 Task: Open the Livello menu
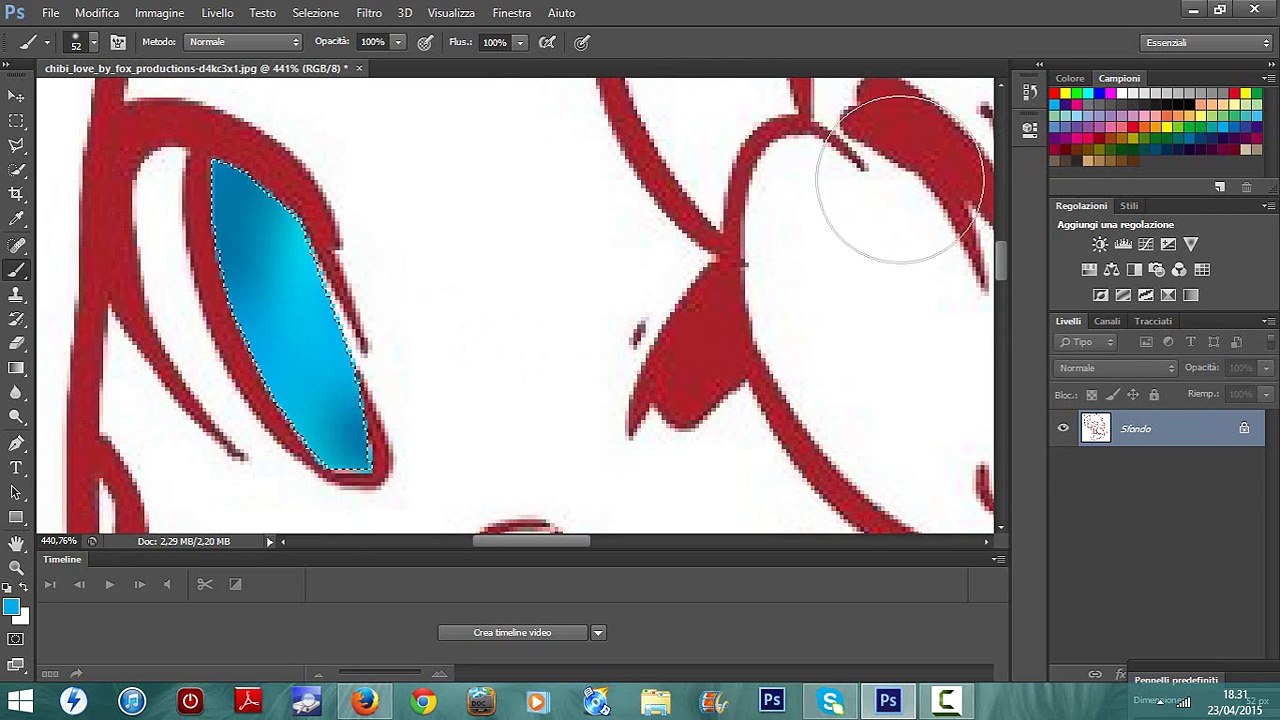(x=217, y=13)
